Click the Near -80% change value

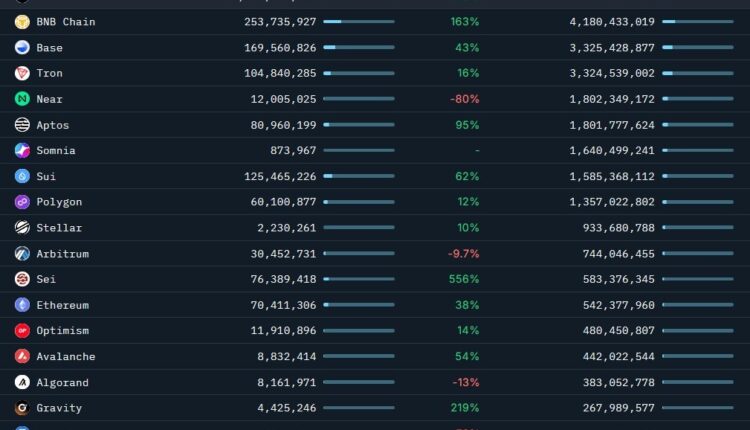pyautogui.click(x=464, y=99)
